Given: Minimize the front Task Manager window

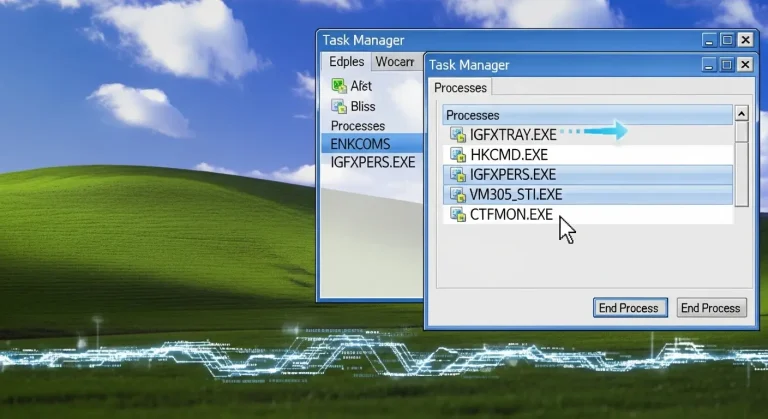Looking at the screenshot, I should click(x=709, y=65).
